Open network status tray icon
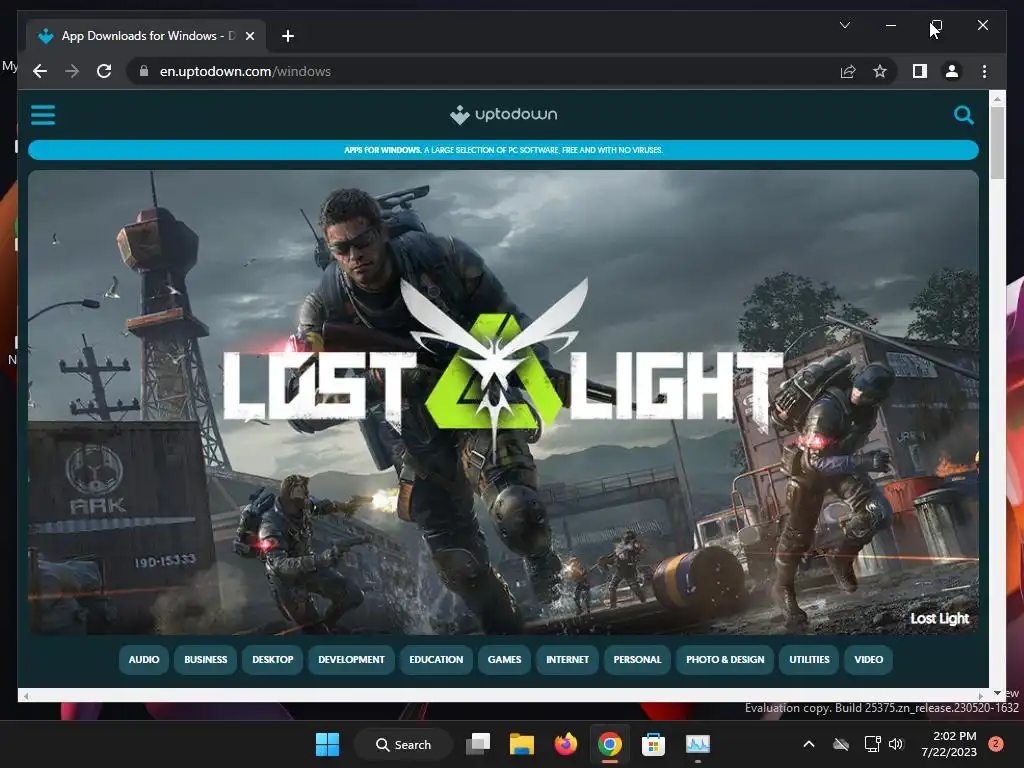The image size is (1024, 768). 872,744
